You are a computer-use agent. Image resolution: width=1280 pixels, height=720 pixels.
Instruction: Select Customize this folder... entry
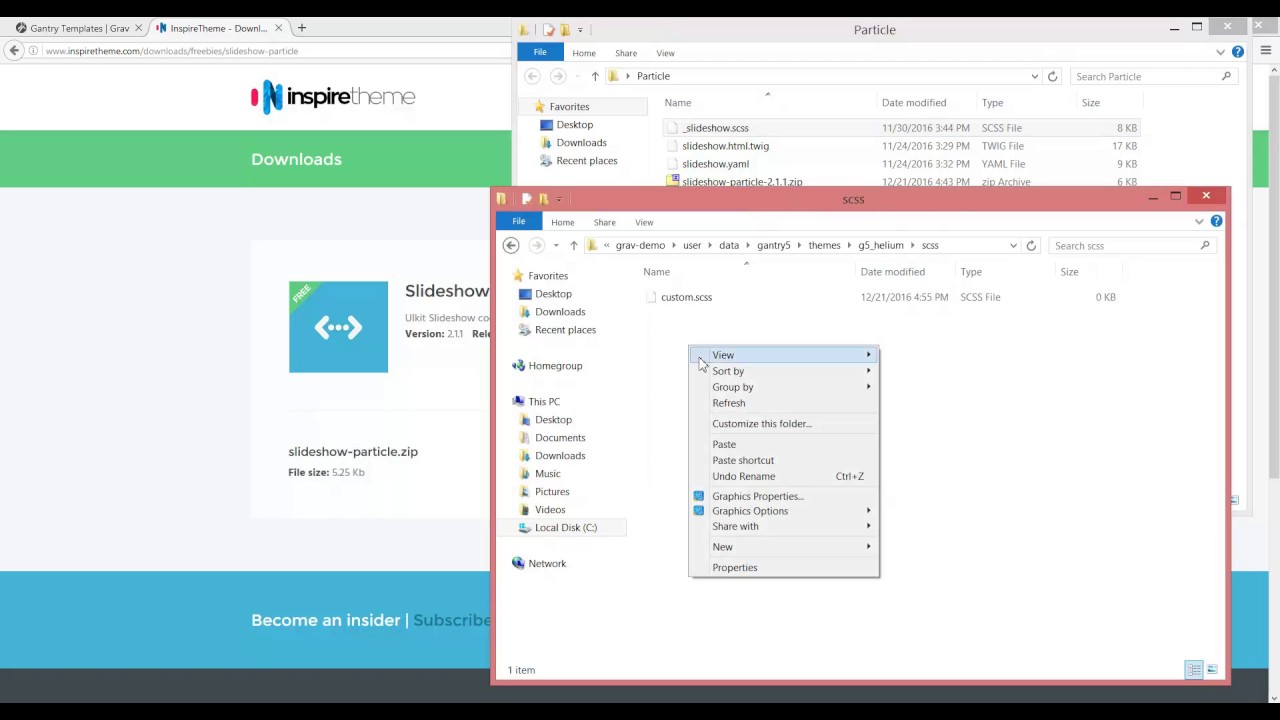pos(784,424)
